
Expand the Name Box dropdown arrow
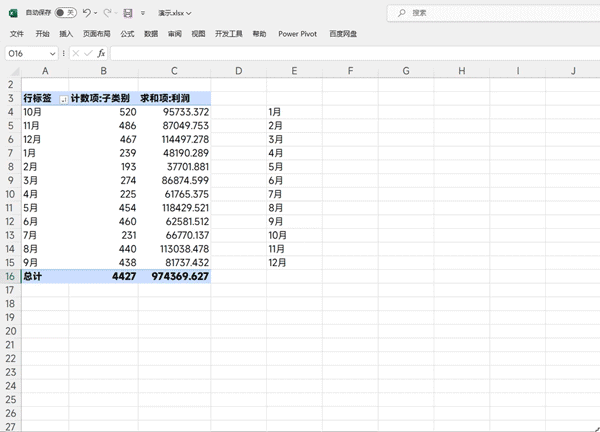[x=52, y=53]
